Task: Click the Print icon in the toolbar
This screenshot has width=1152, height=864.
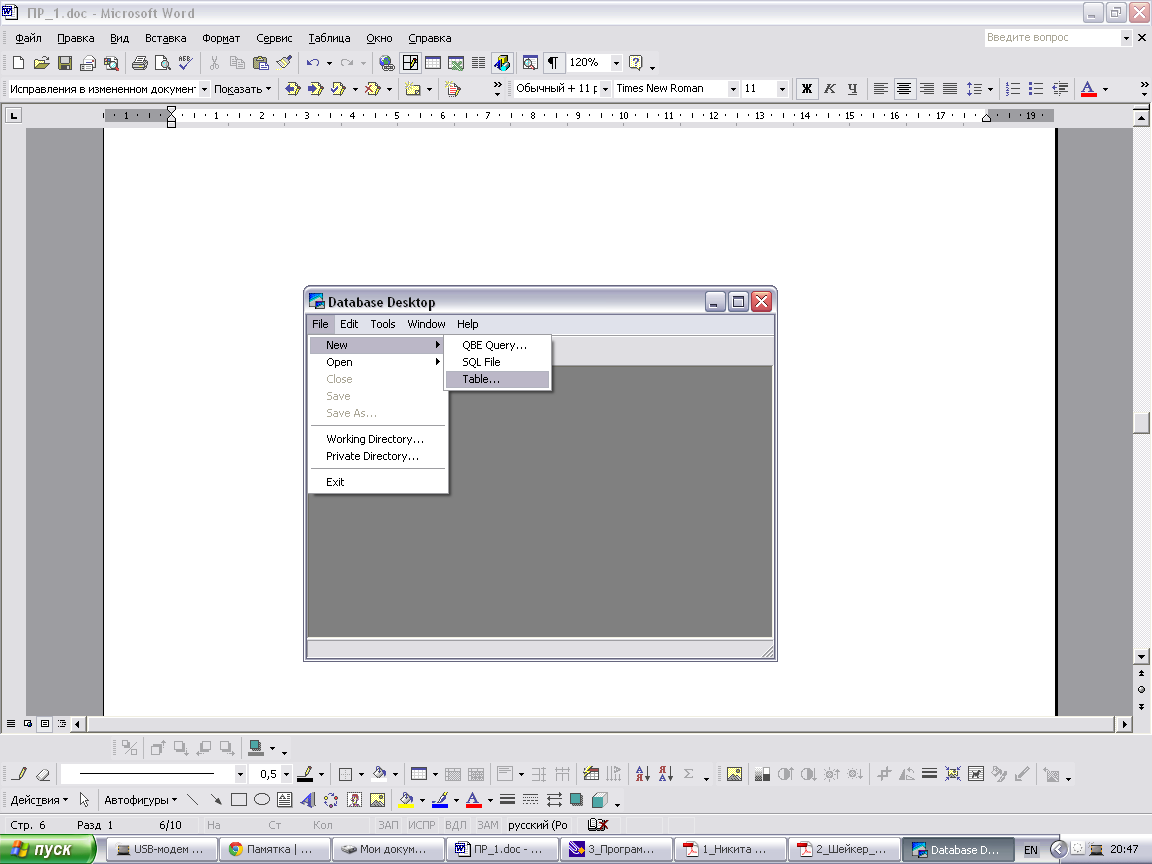Action: point(140,63)
